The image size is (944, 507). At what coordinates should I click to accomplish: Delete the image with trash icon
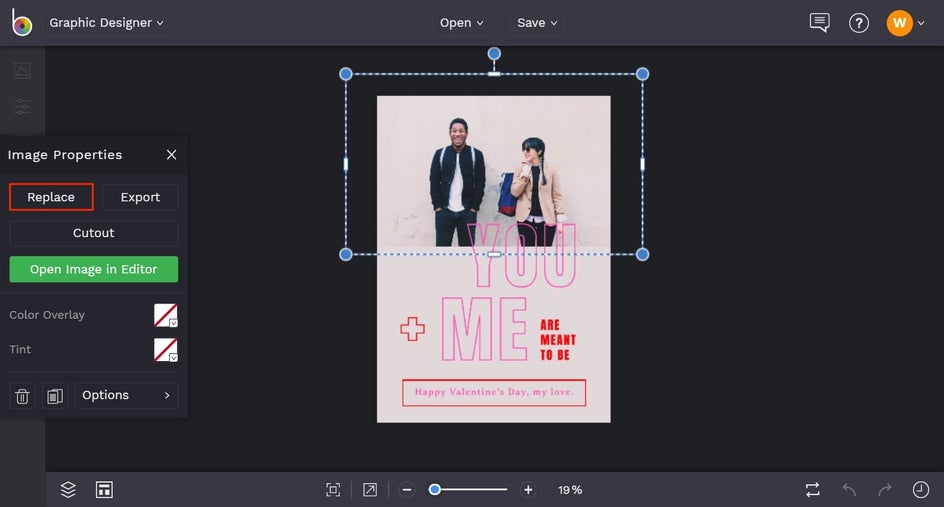tap(22, 396)
